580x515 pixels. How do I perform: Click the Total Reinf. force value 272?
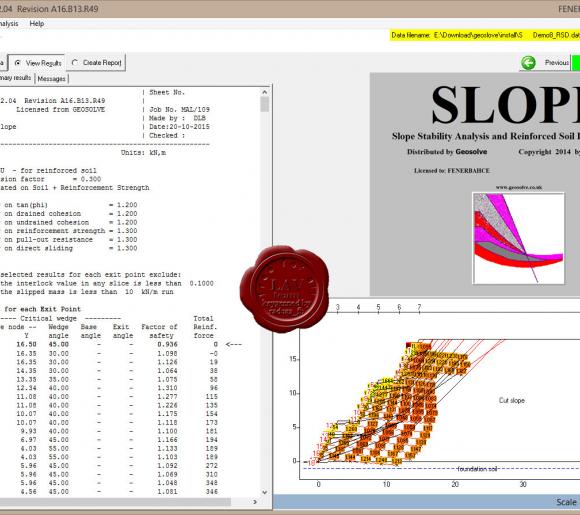pos(212,465)
